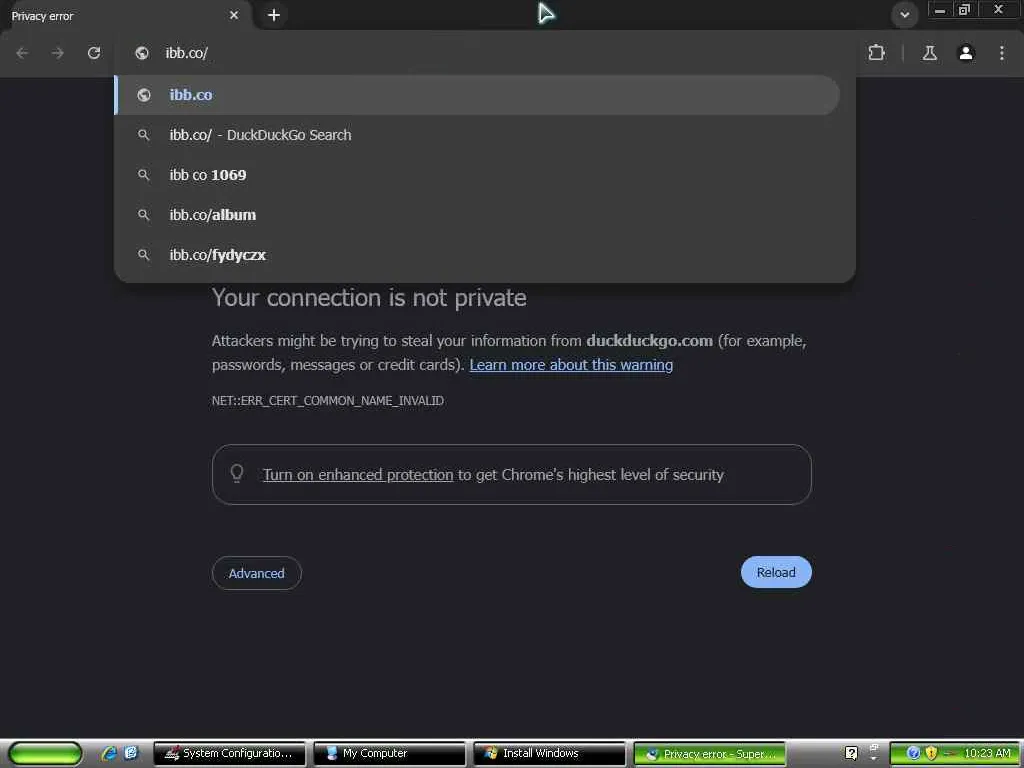Screen dimensions: 1024x768
Task: Open the three-dot browser menu
Action: click(1002, 53)
